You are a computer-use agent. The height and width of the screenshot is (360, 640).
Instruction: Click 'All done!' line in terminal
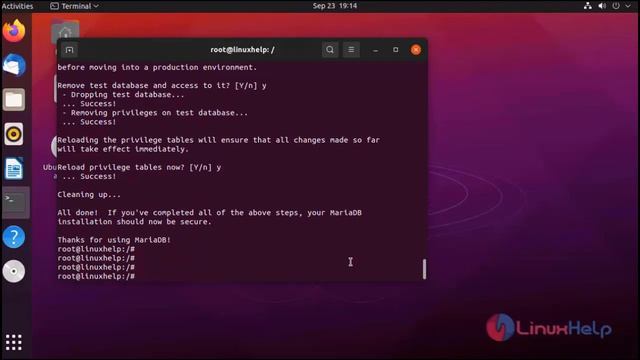click(209, 213)
